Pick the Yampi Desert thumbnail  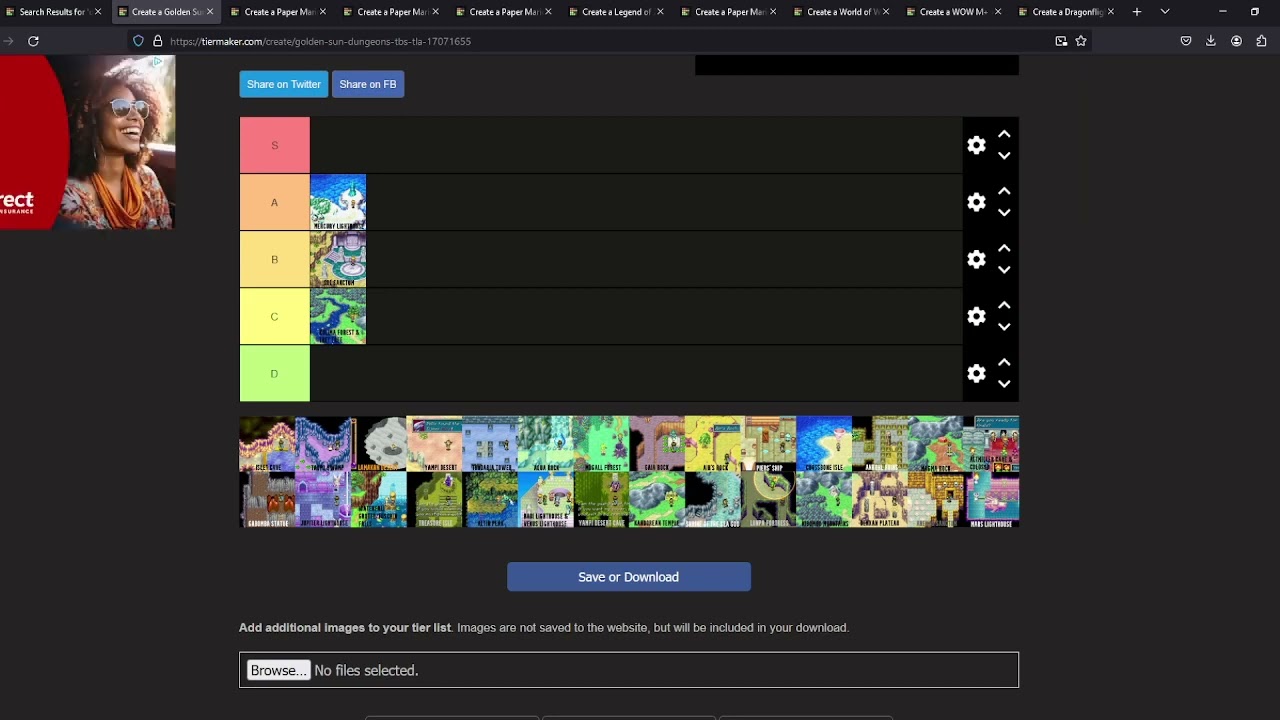[435, 444]
